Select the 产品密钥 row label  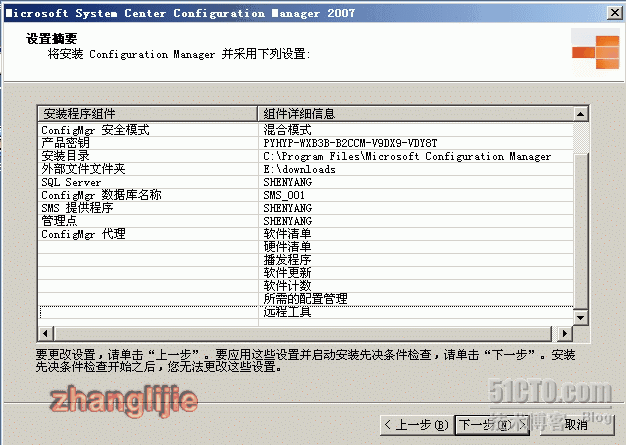coord(65,143)
